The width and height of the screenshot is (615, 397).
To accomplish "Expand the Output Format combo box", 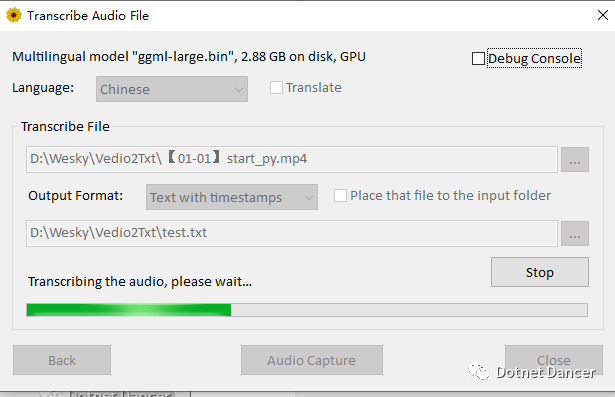I will click(232, 197).
